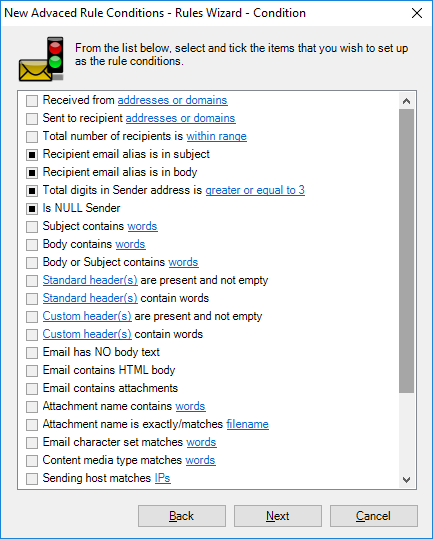Click the vertical scrollbar thumb
433x539 pixels.
[x=407, y=251]
